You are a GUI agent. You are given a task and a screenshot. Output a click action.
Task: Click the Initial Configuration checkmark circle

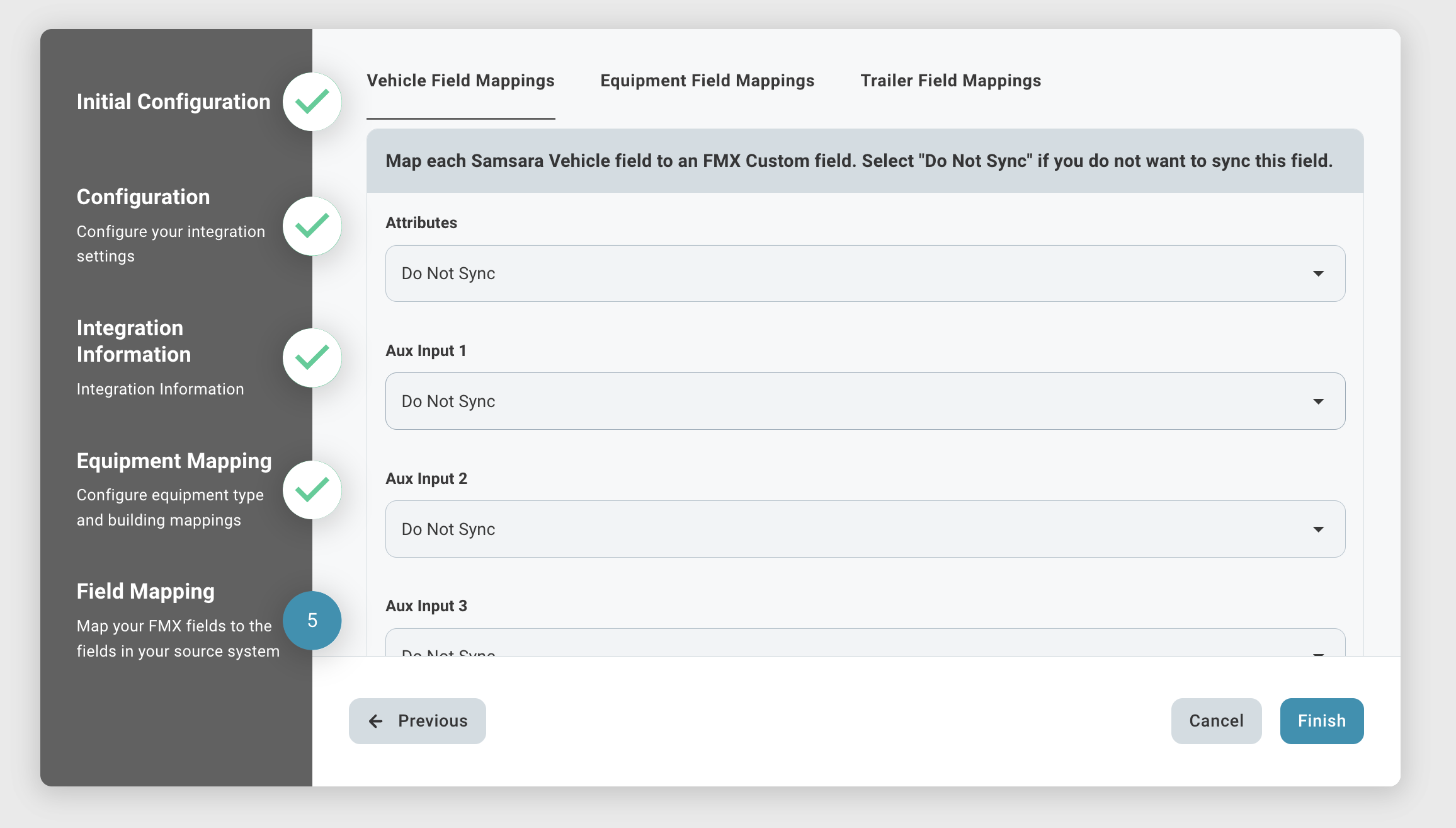pyautogui.click(x=312, y=101)
